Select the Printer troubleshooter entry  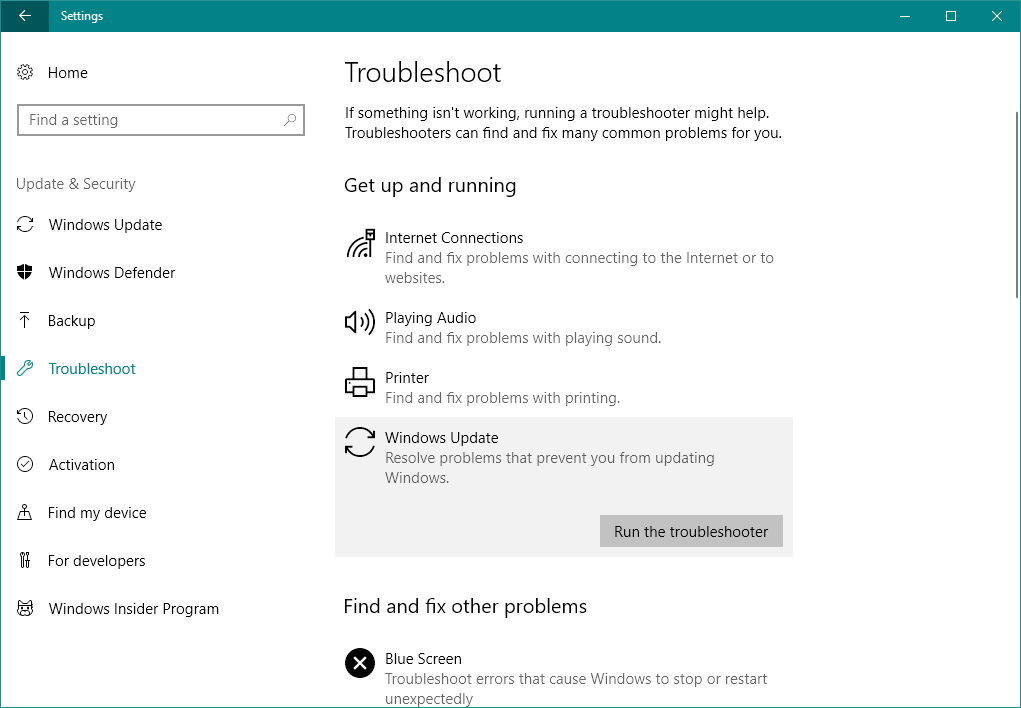pos(564,388)
